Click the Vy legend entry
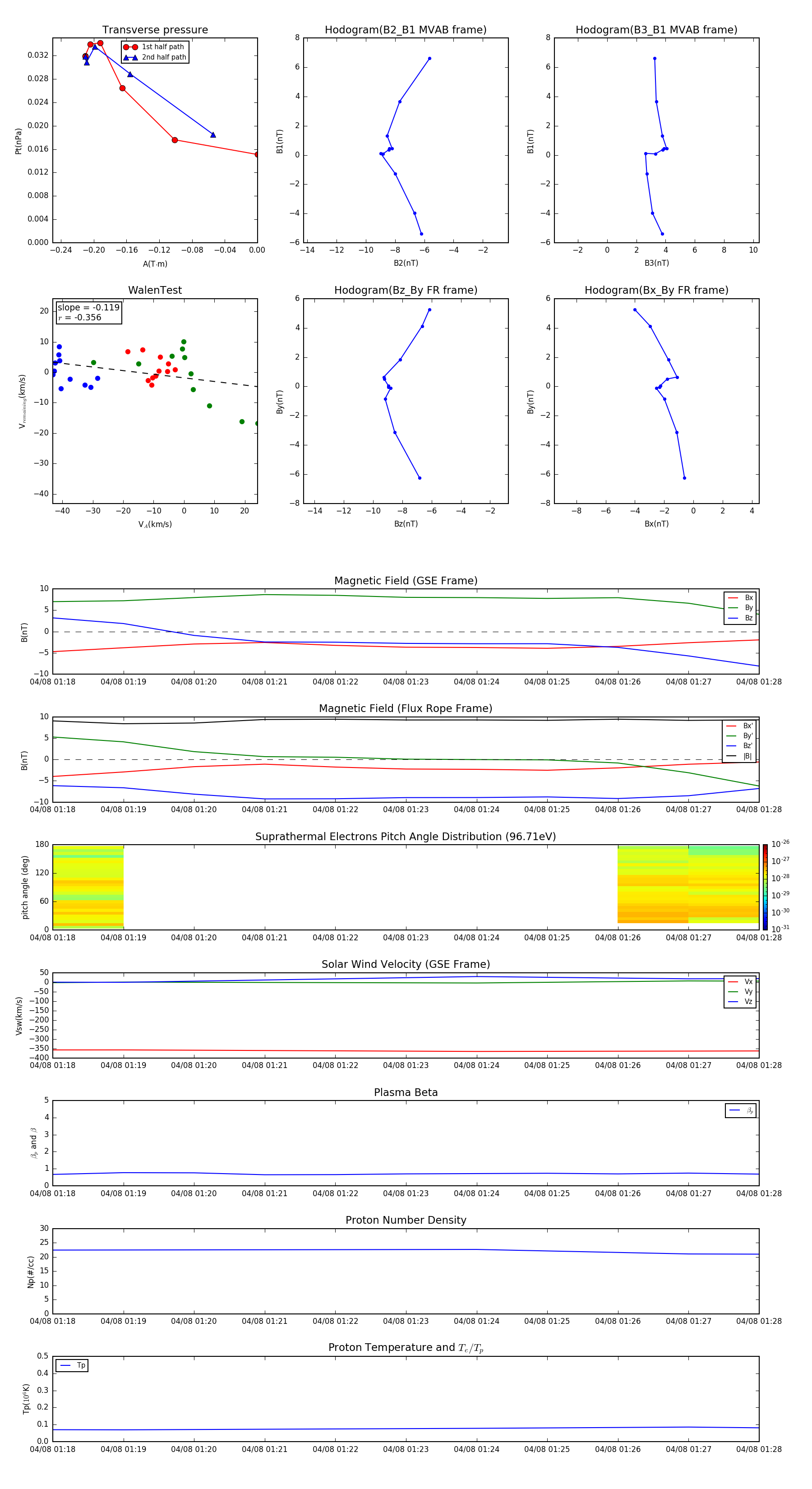 click(x=740, y=991)
